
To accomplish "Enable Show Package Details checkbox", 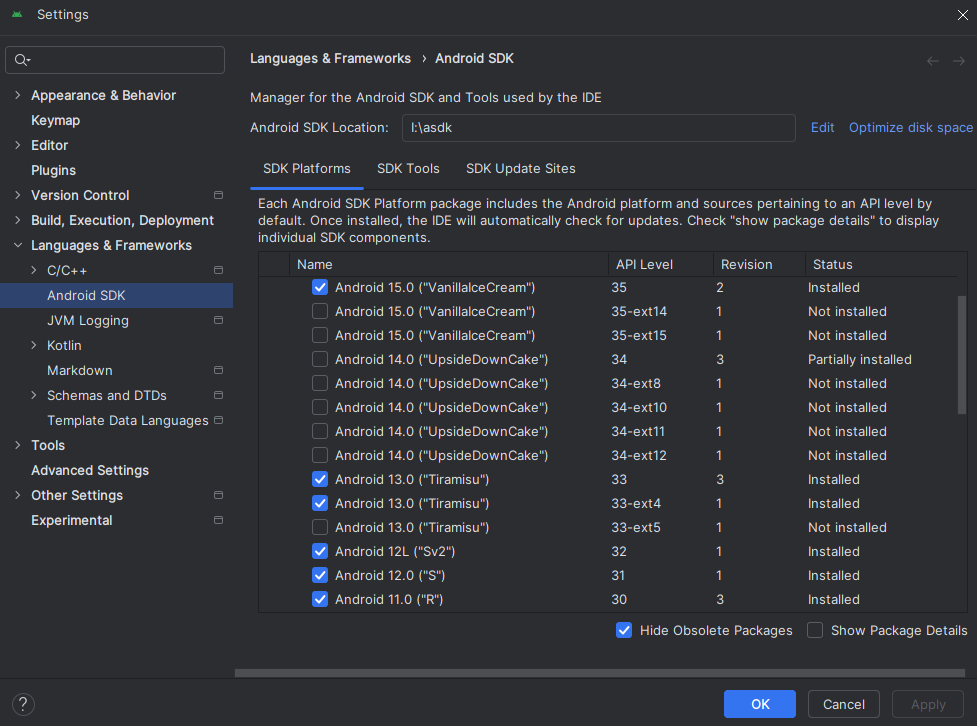I will [815, 630].
